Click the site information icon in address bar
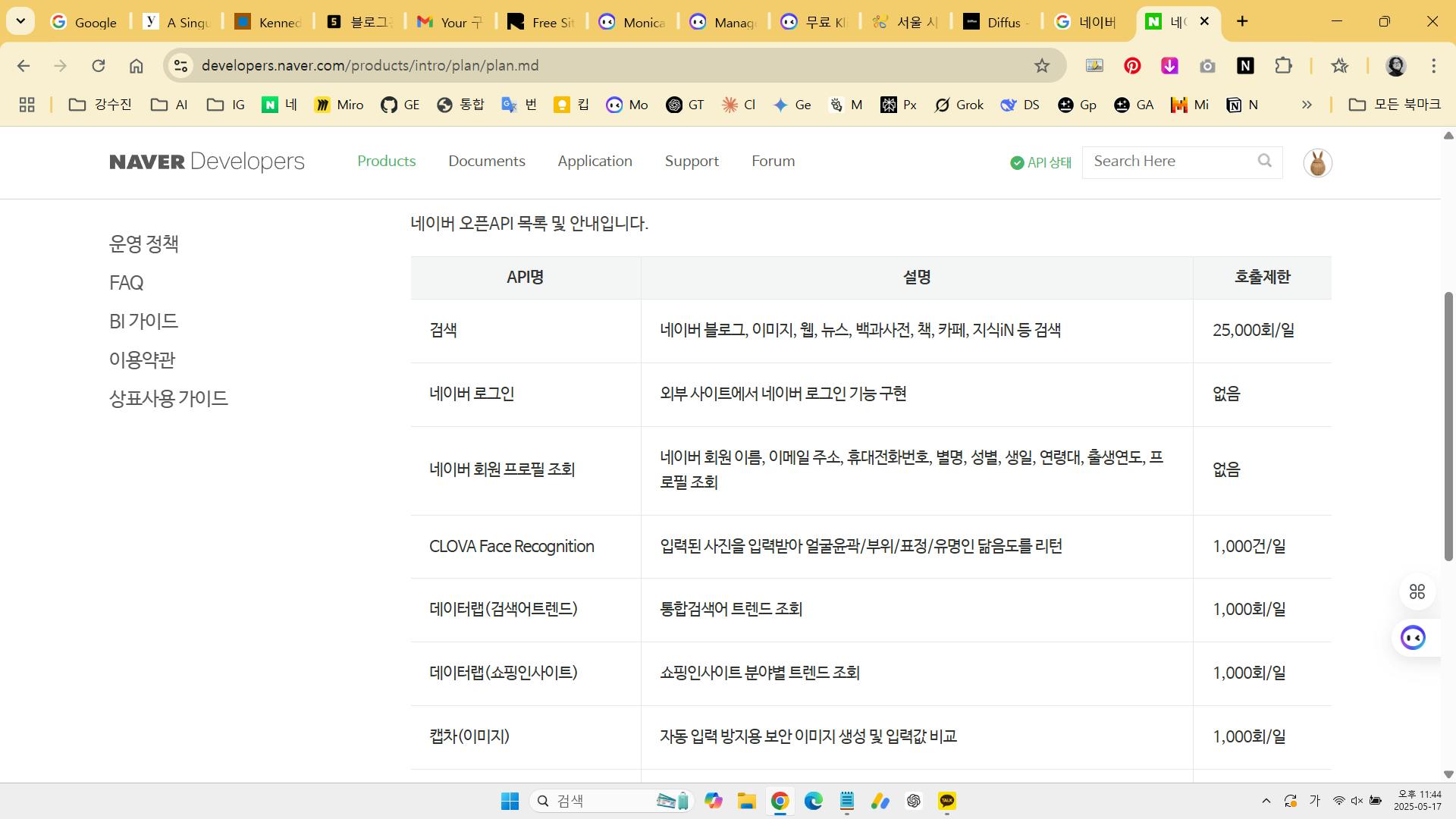This screenshot has height=819, width=1456. pyautogui.click(x=180, y=66)
